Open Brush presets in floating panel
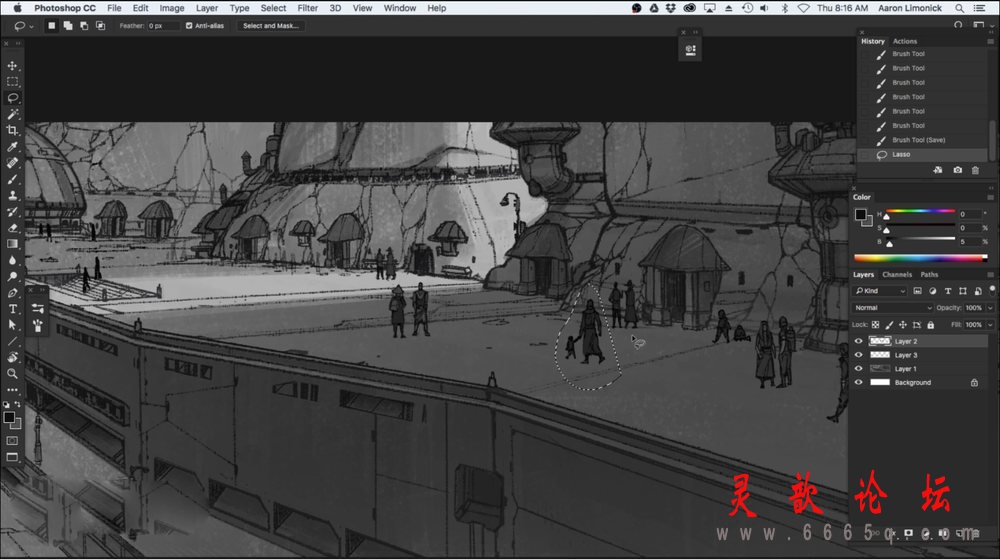The image size is (1000, 559). click(x=38, y=326)
